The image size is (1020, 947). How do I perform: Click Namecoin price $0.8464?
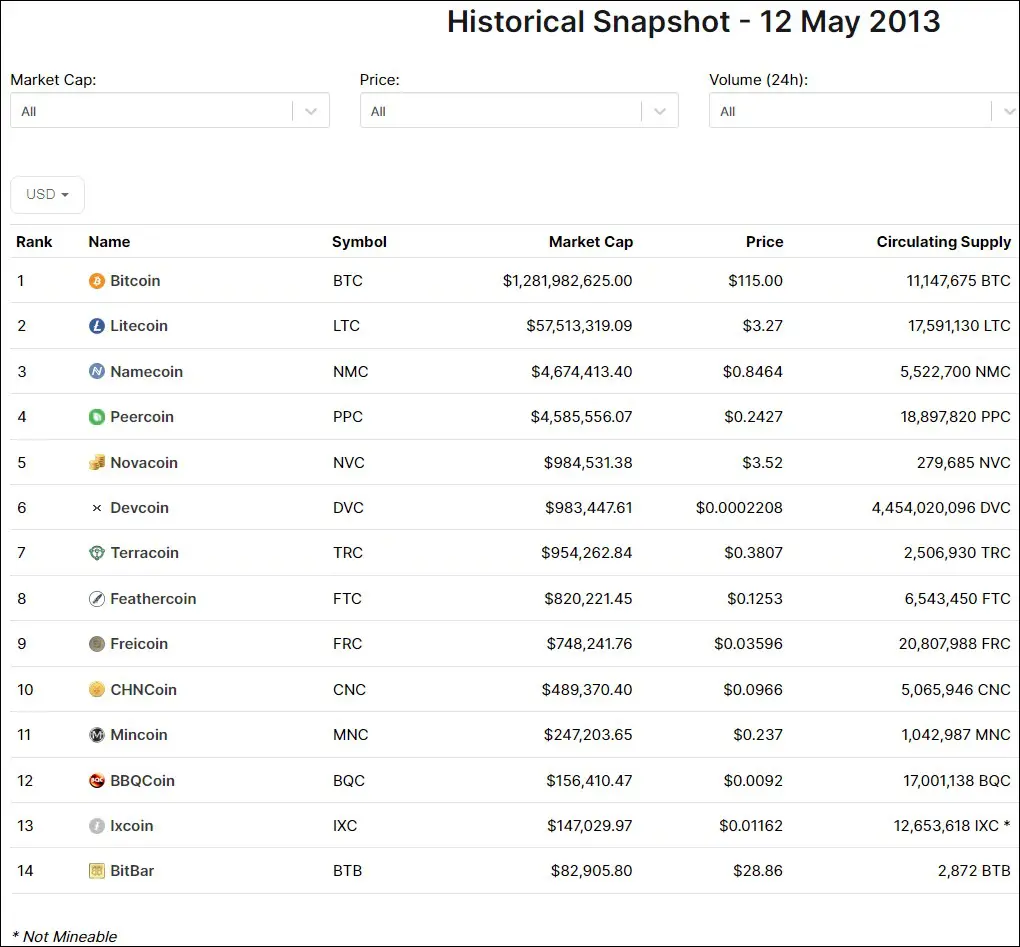tap(753, 371)
